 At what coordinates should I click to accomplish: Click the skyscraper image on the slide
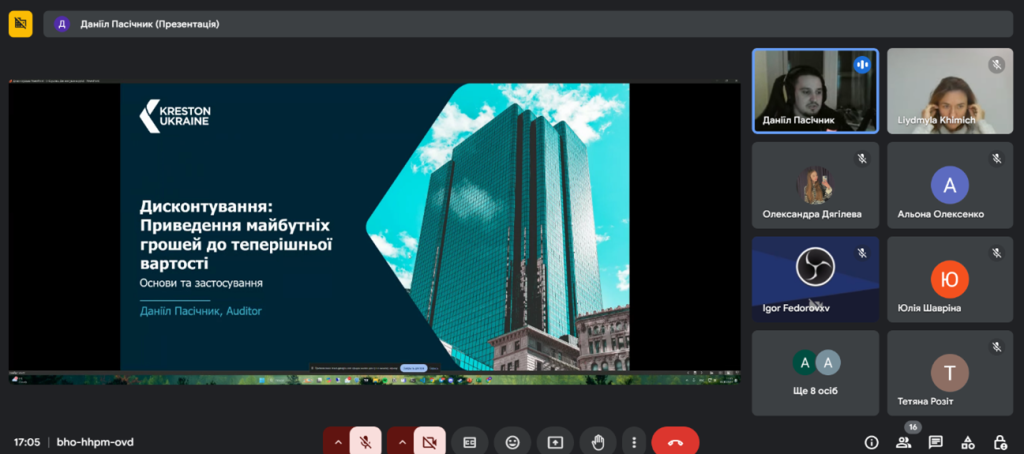pyautogui.click(x=498, y=227)
